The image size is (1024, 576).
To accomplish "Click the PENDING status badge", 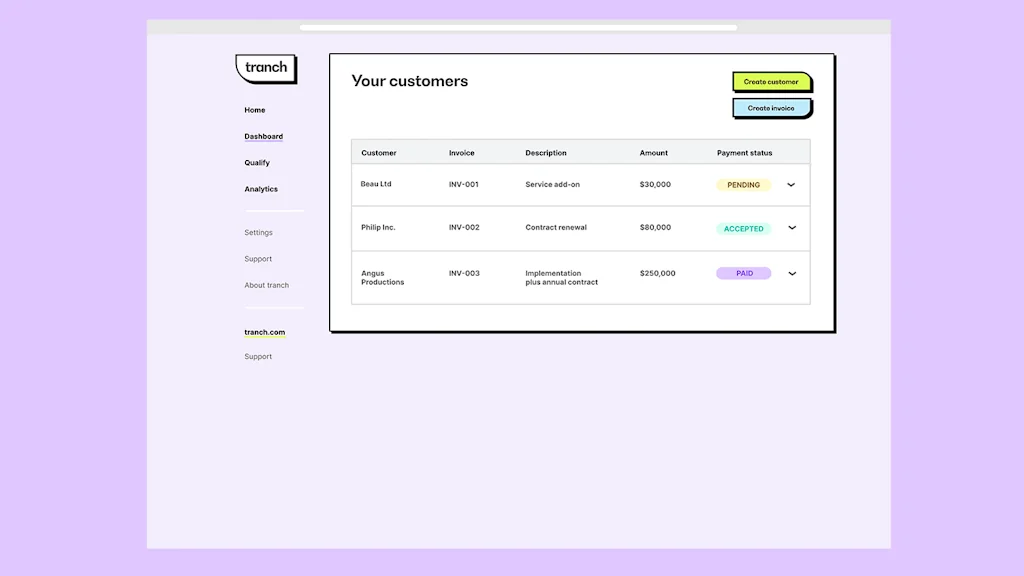I will 743,184.
